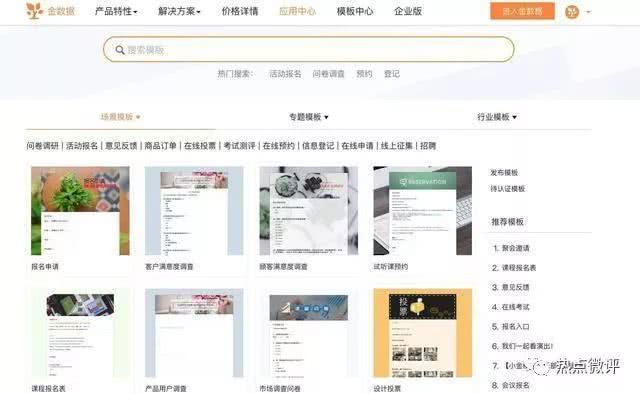This screenshot has height=394, width=640.
Task: Filter by 在线投票 category
Action: [x=200, y=146]
